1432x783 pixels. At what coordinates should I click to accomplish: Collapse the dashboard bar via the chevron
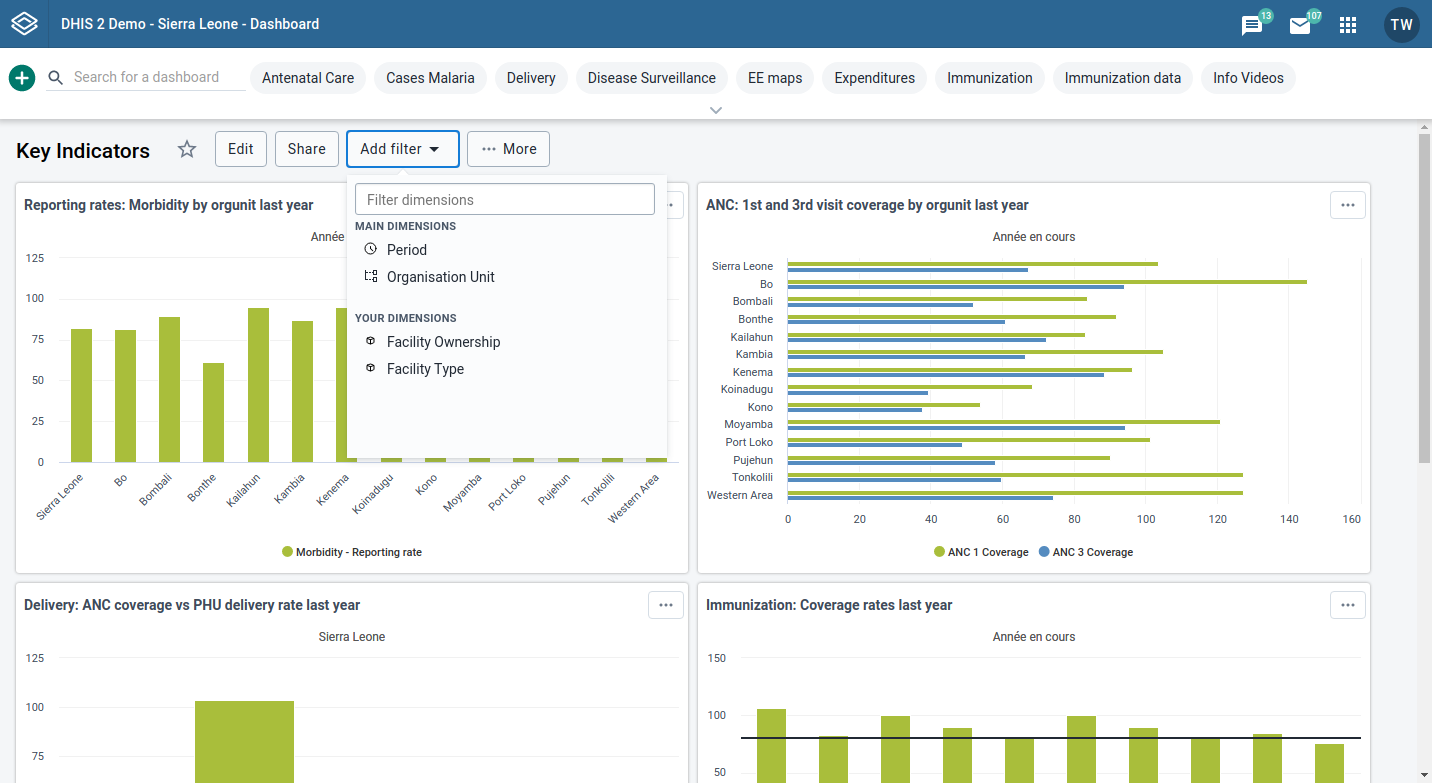(x=715, y=109)
